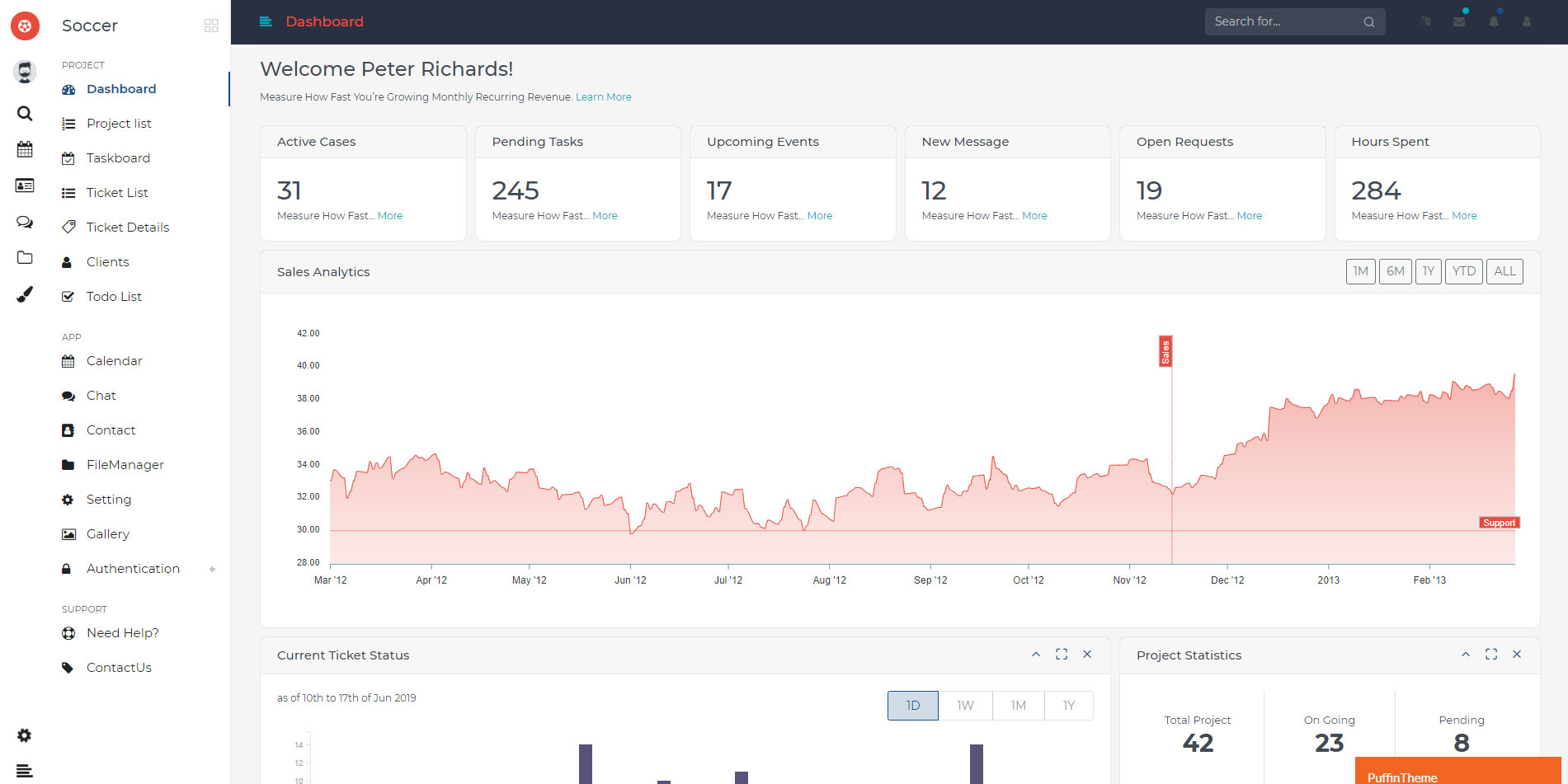Select 1Y tab in ticket status
Image resolution: width=1568 pixels, height=784 pixels.
[1069, 706]
